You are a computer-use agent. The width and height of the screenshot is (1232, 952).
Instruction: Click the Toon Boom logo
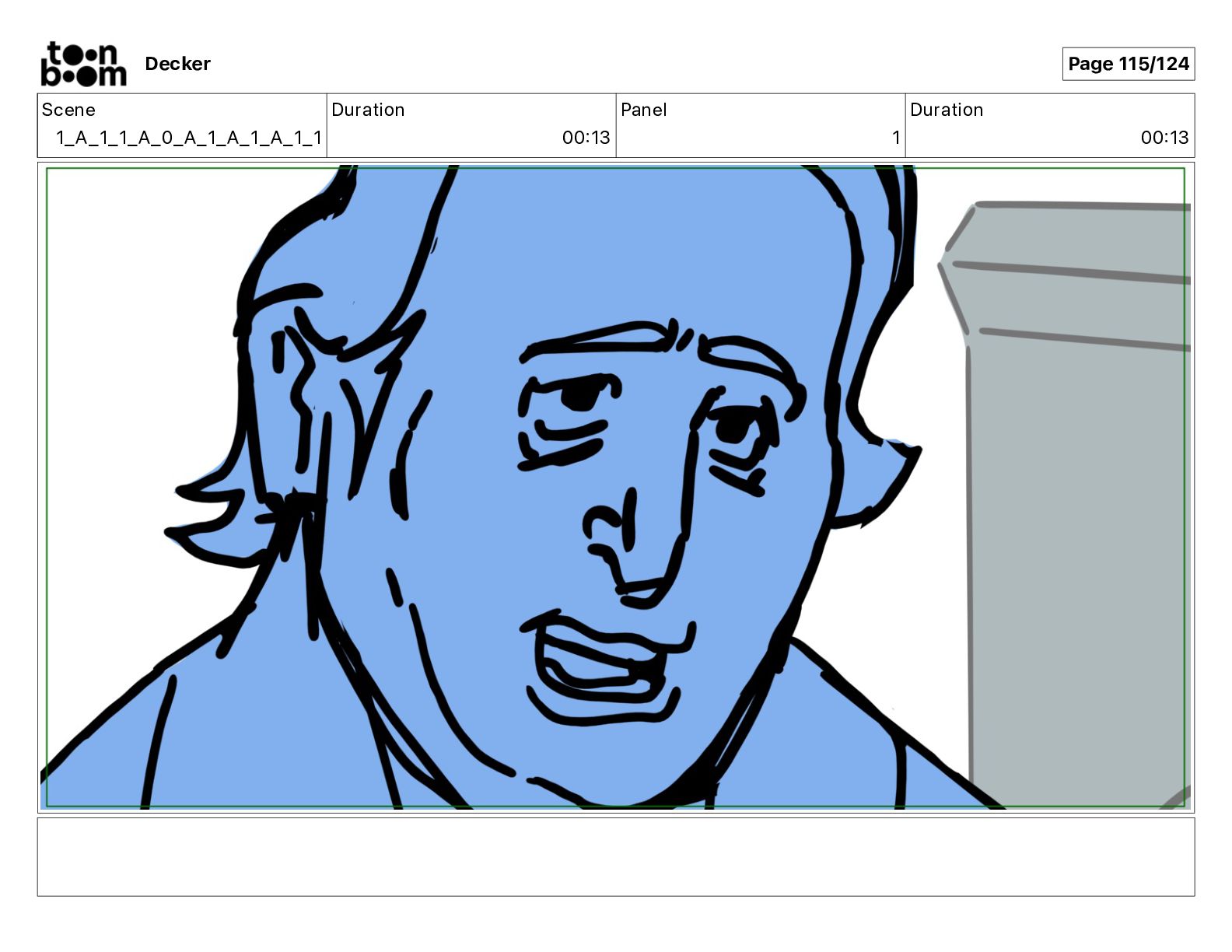coord(83,64)
